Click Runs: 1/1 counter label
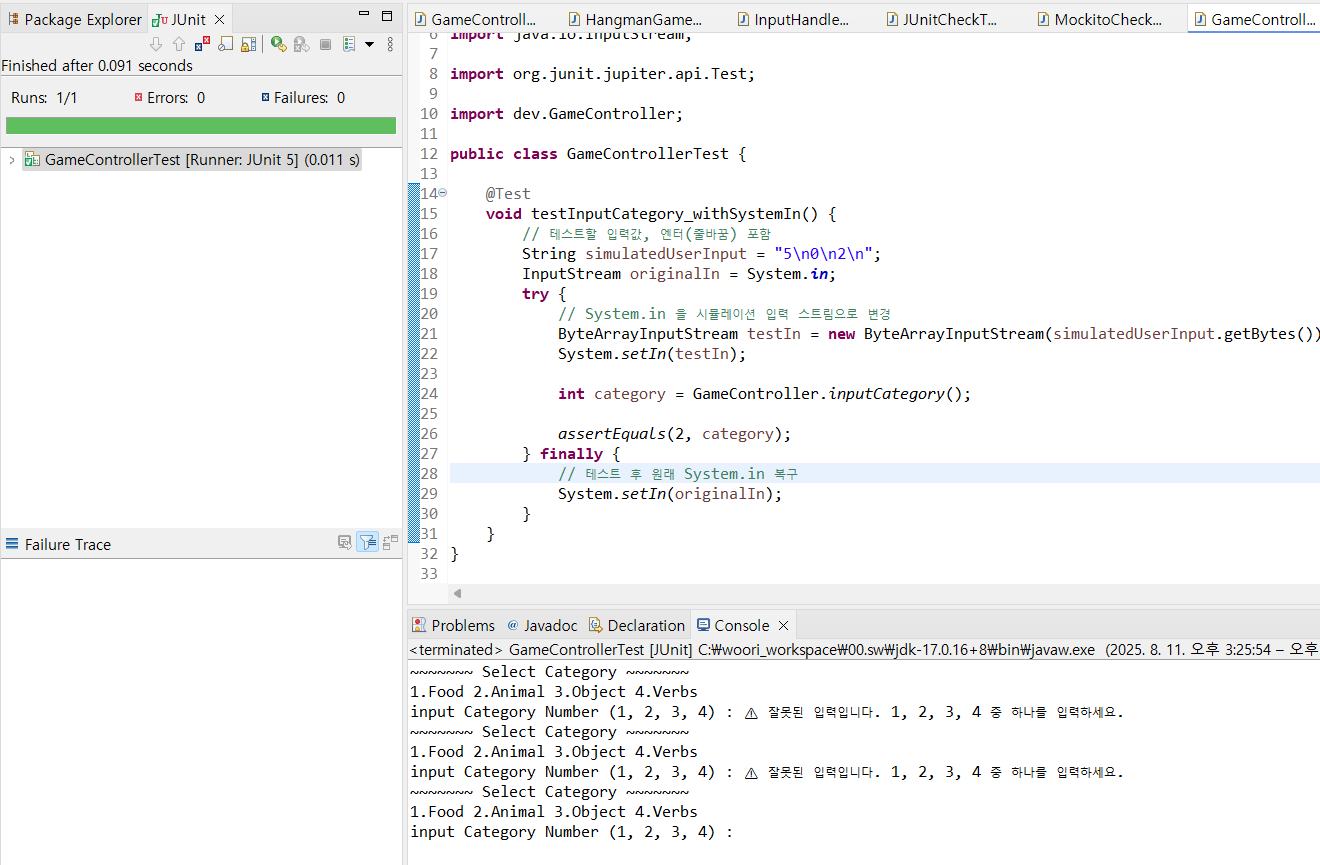Image resolution: width=1320 pixels, height=865 pixels. coord(44,98)
